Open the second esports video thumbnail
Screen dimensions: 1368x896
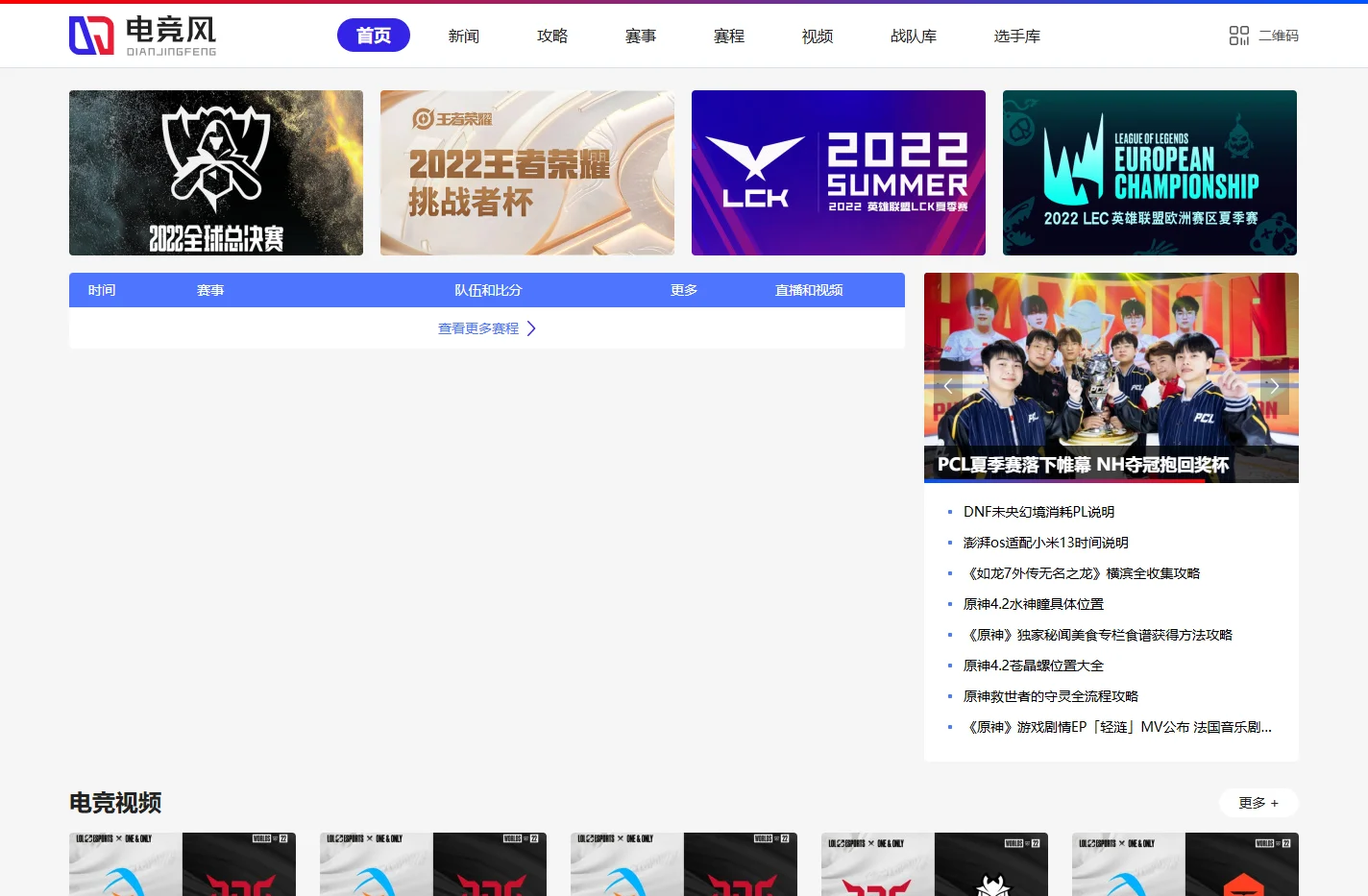[x=433, y=864]
